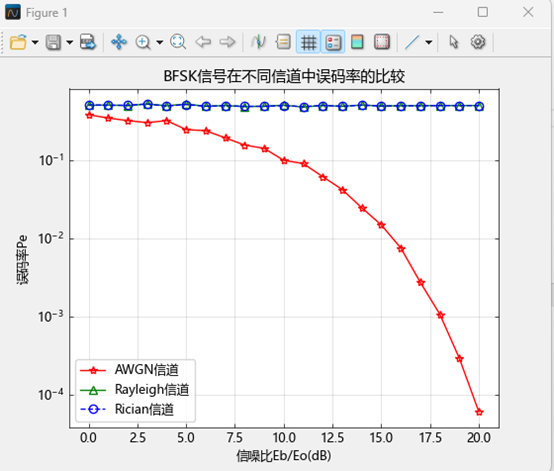Click the x-axis label 信噪比Eb/Eo(dB)

284,456
